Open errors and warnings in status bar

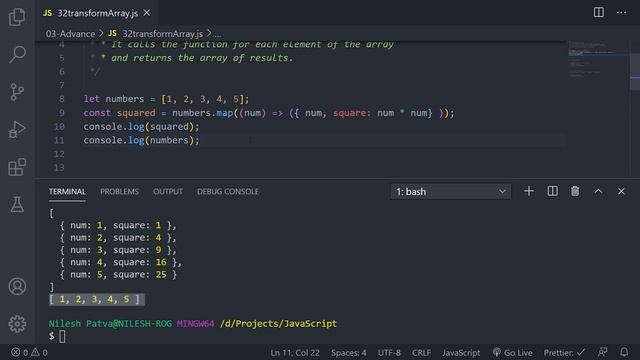[29, 352]
